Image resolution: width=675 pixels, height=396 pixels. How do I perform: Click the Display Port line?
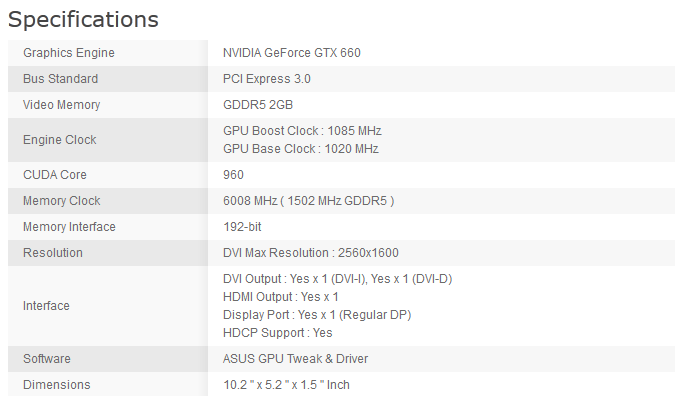click(317, 315)
